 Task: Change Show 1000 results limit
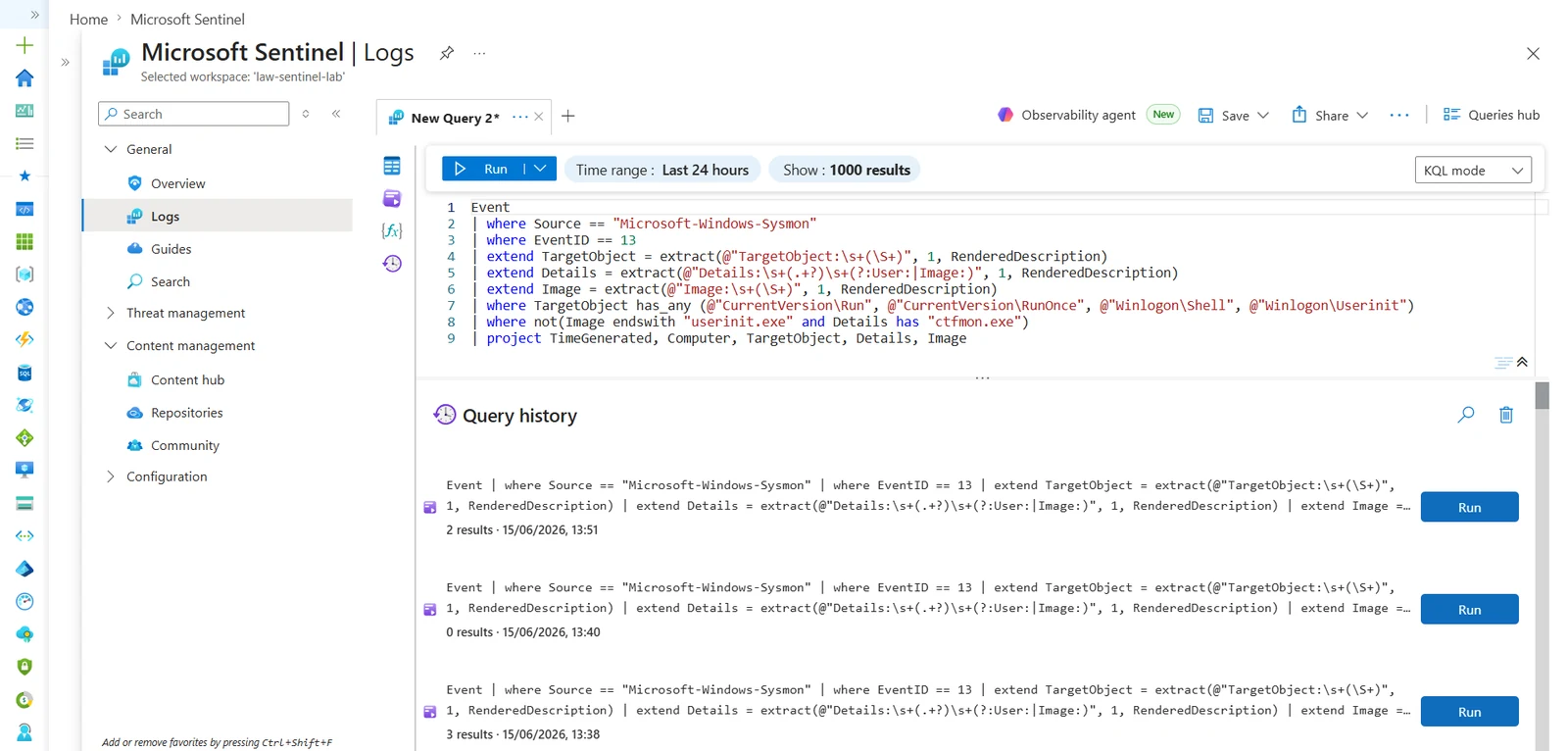coord(846,170)
